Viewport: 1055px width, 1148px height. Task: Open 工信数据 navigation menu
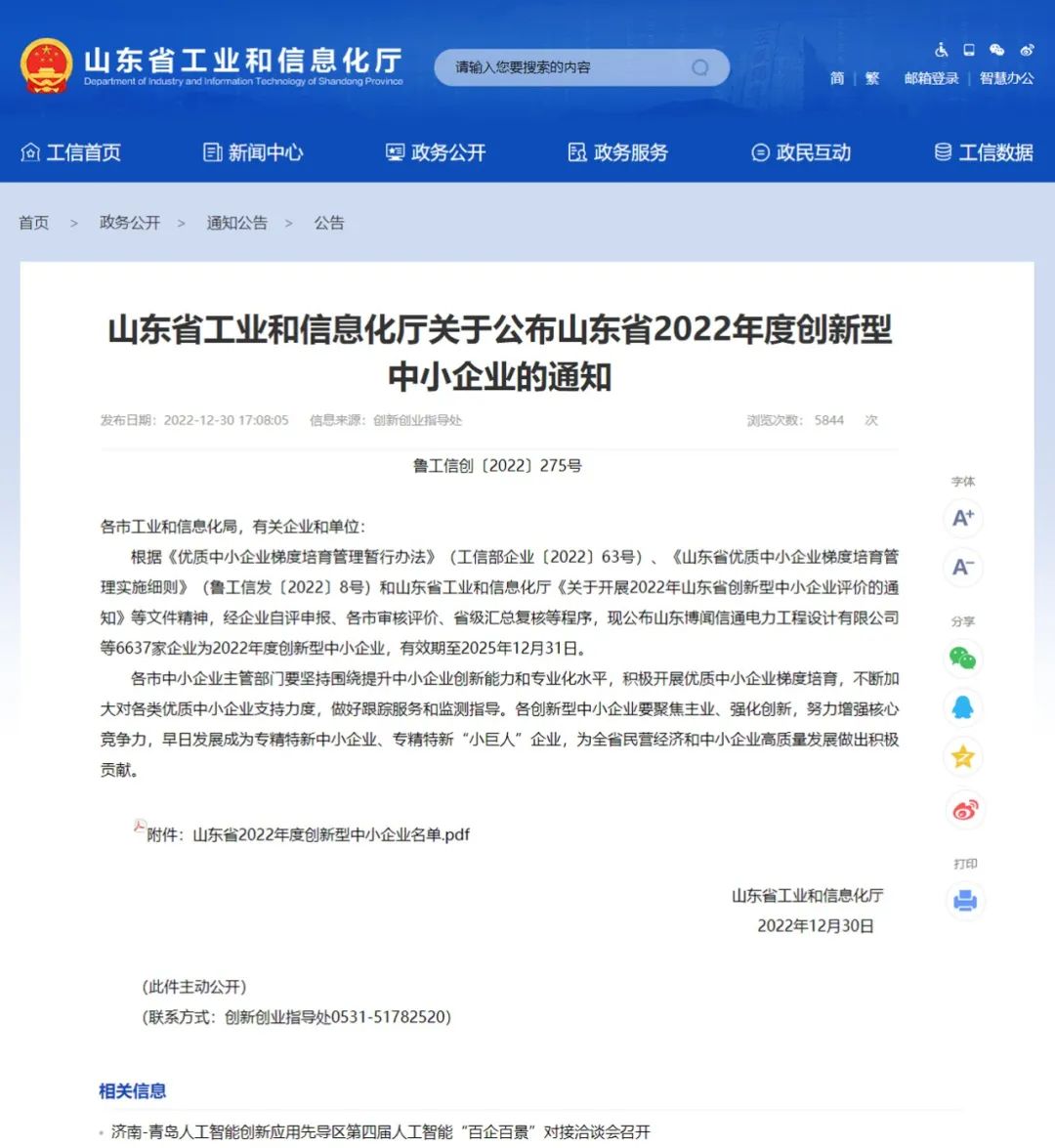click(x=984, y=152)
